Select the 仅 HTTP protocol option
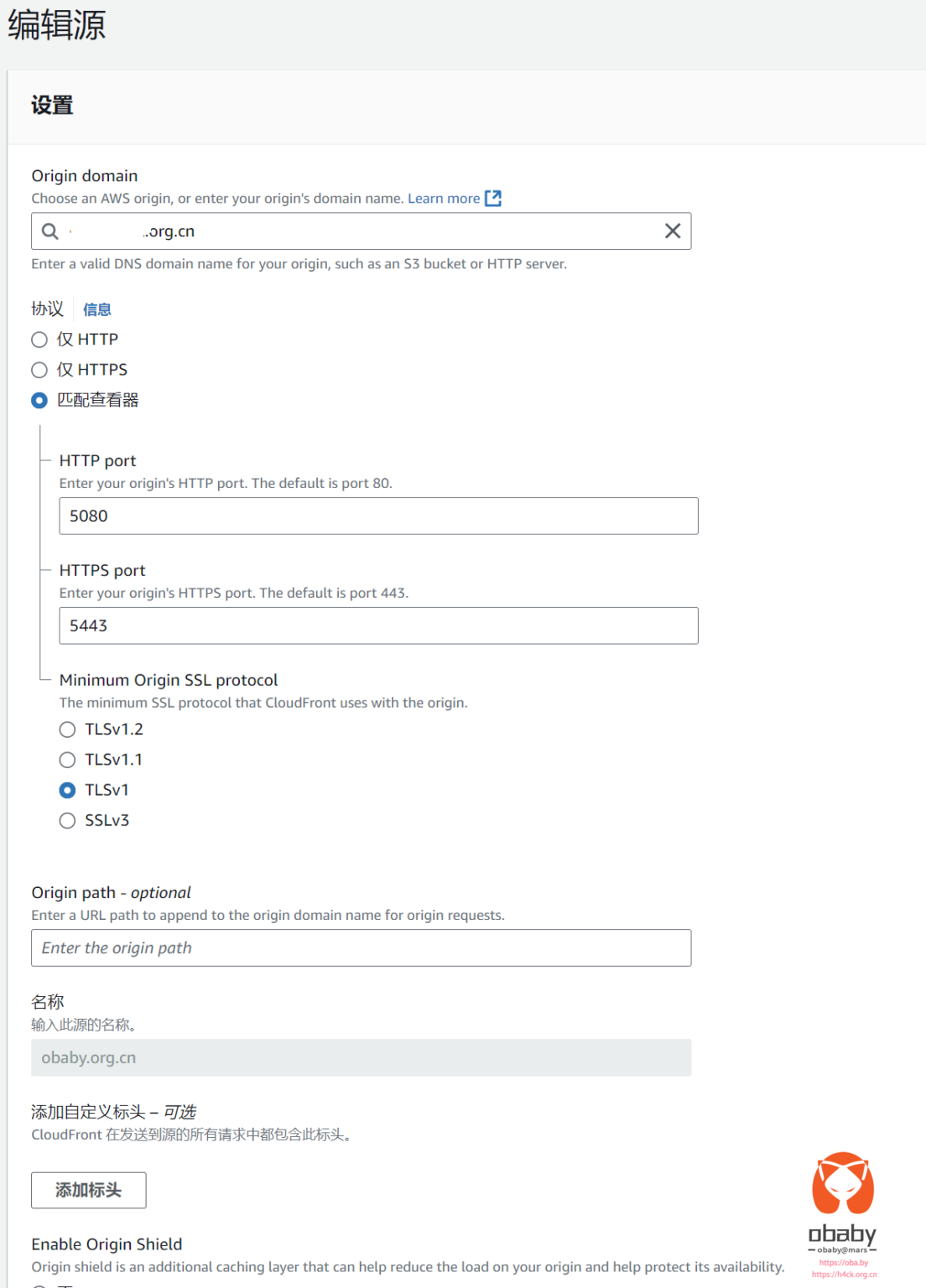Image resolution: width=926 pixels, height=1288 pixels. click(x=39, y=340)
